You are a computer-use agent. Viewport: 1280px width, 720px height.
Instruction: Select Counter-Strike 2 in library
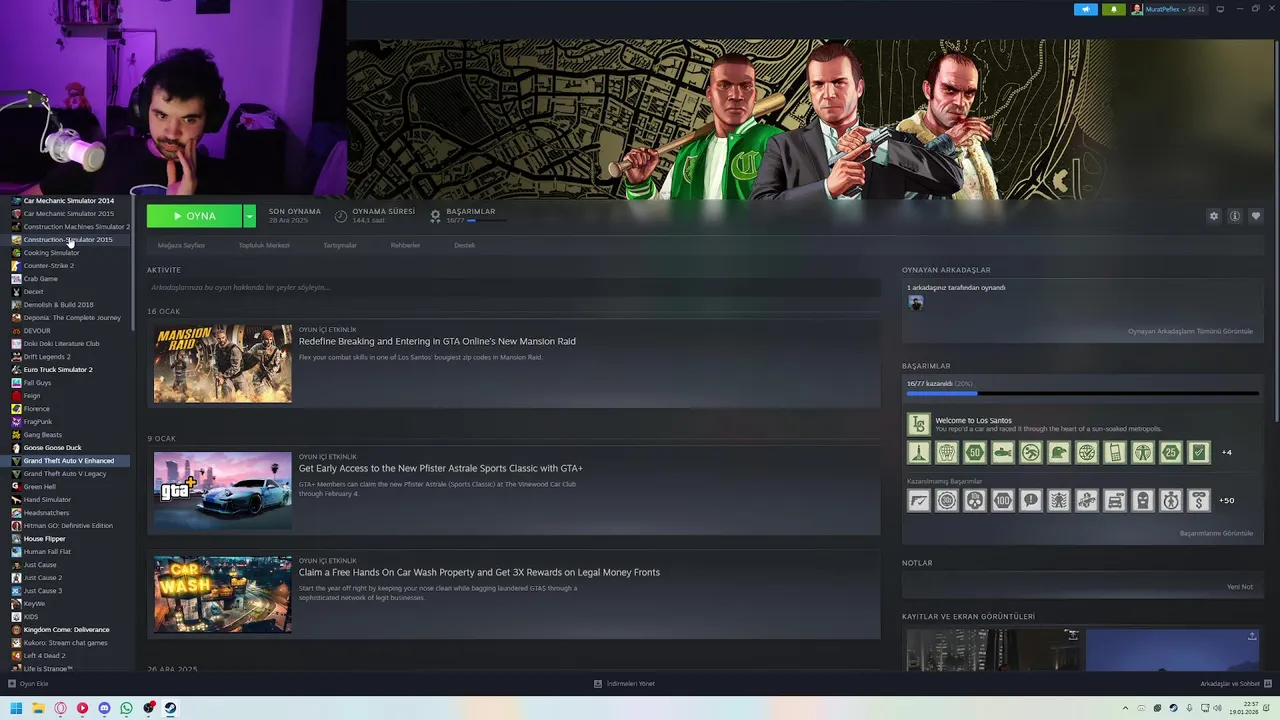click(49, 266)
